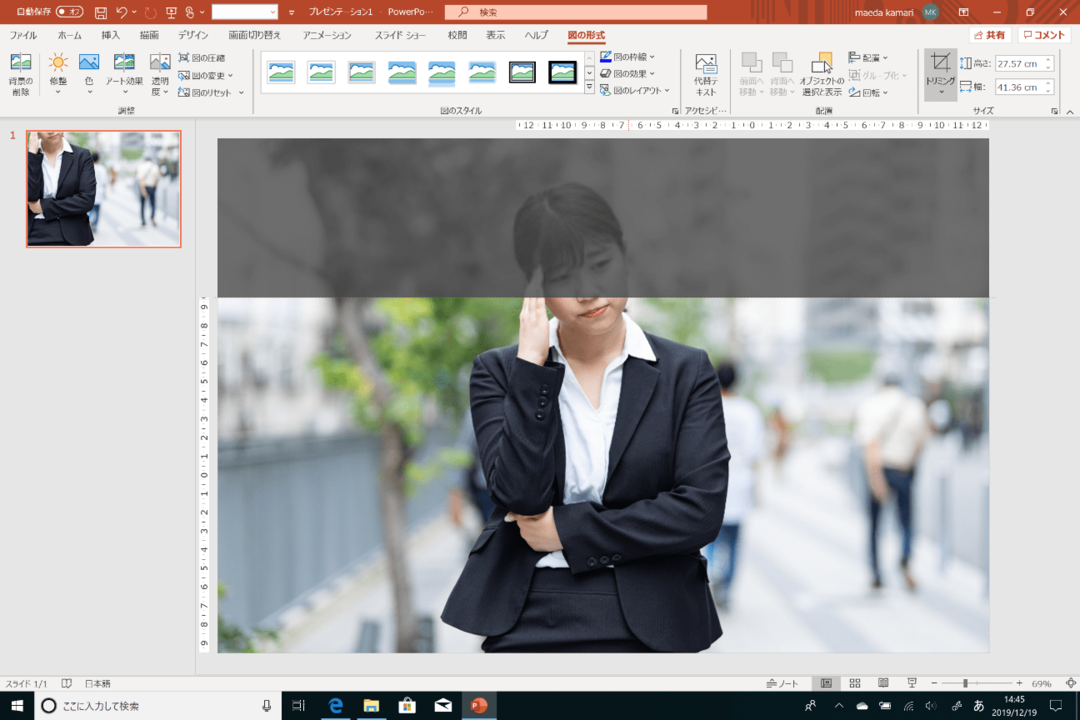
Task: Click the 69% zoom level
Action: 1041,683
